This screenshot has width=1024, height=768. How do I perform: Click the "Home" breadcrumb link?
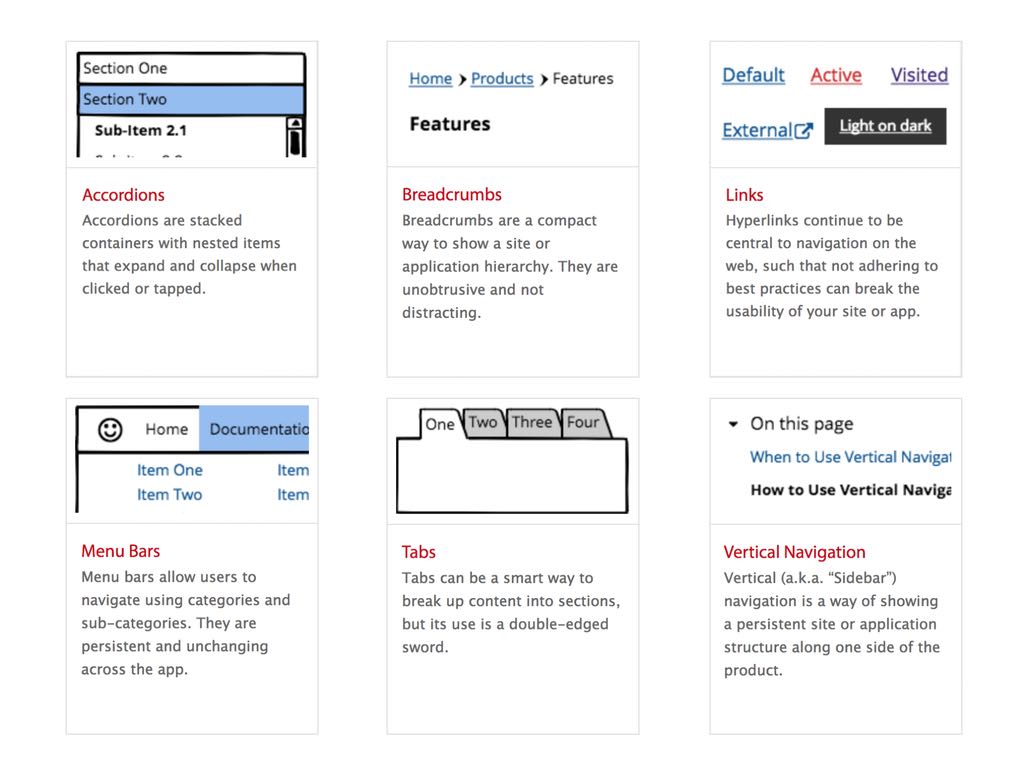tap(430, 79)
